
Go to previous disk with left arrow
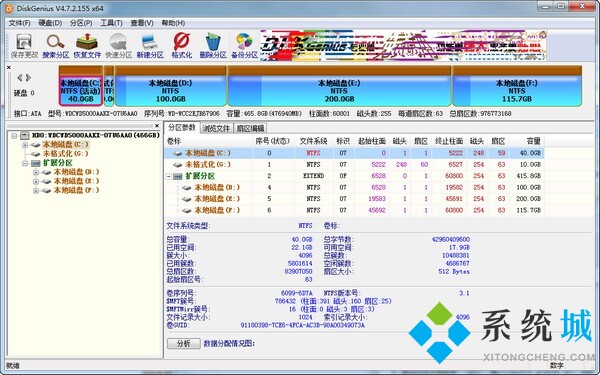(x=20, y=78)
